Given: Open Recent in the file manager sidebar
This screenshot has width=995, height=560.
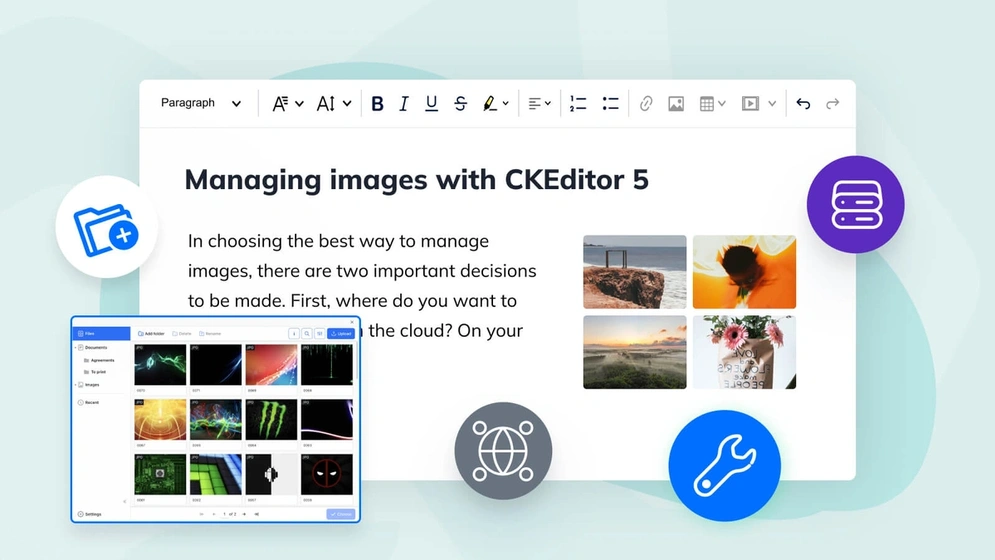Looking at the screenshot, I should (91, 402).
